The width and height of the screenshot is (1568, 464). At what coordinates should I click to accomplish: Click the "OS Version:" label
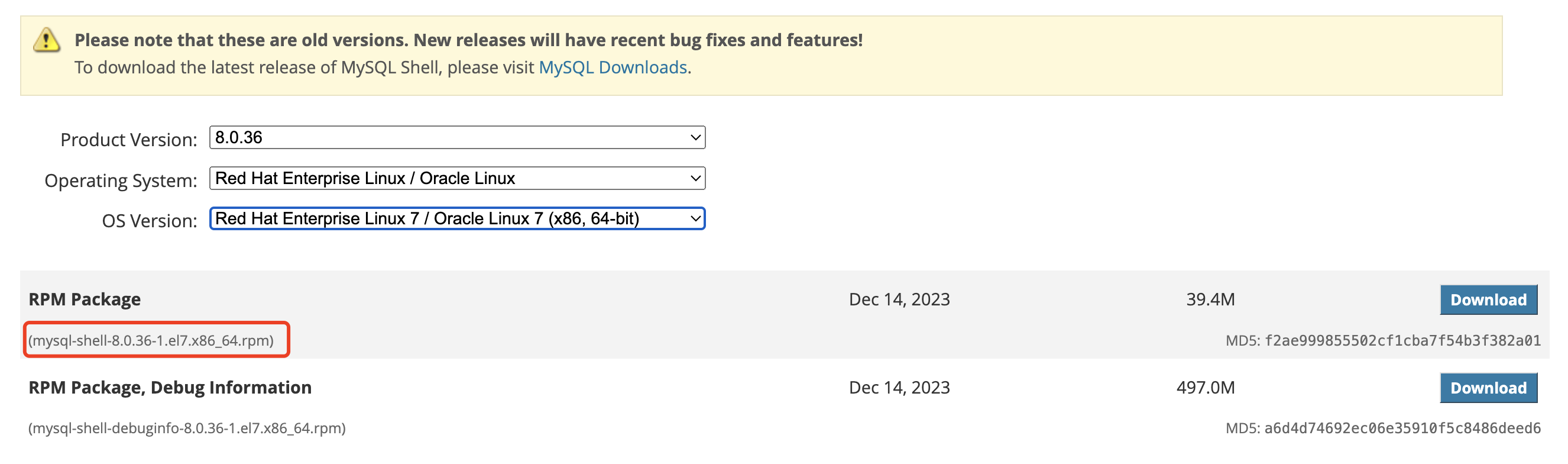pyautogui.click(x=149, y=220)
